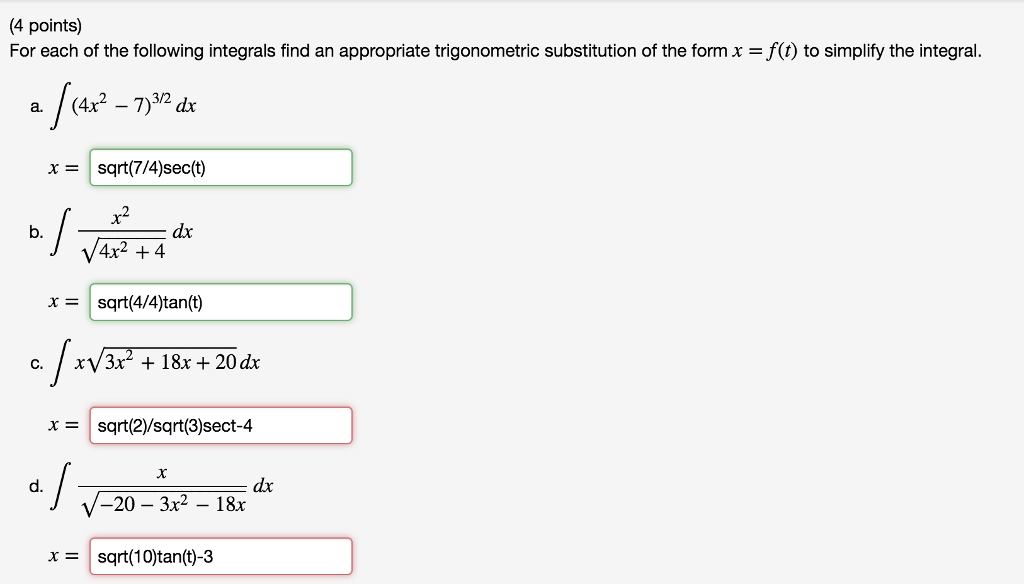Click the green-outlined second answer input
The width and height of the screenshot is (1024, 584).
pos(220,302)
